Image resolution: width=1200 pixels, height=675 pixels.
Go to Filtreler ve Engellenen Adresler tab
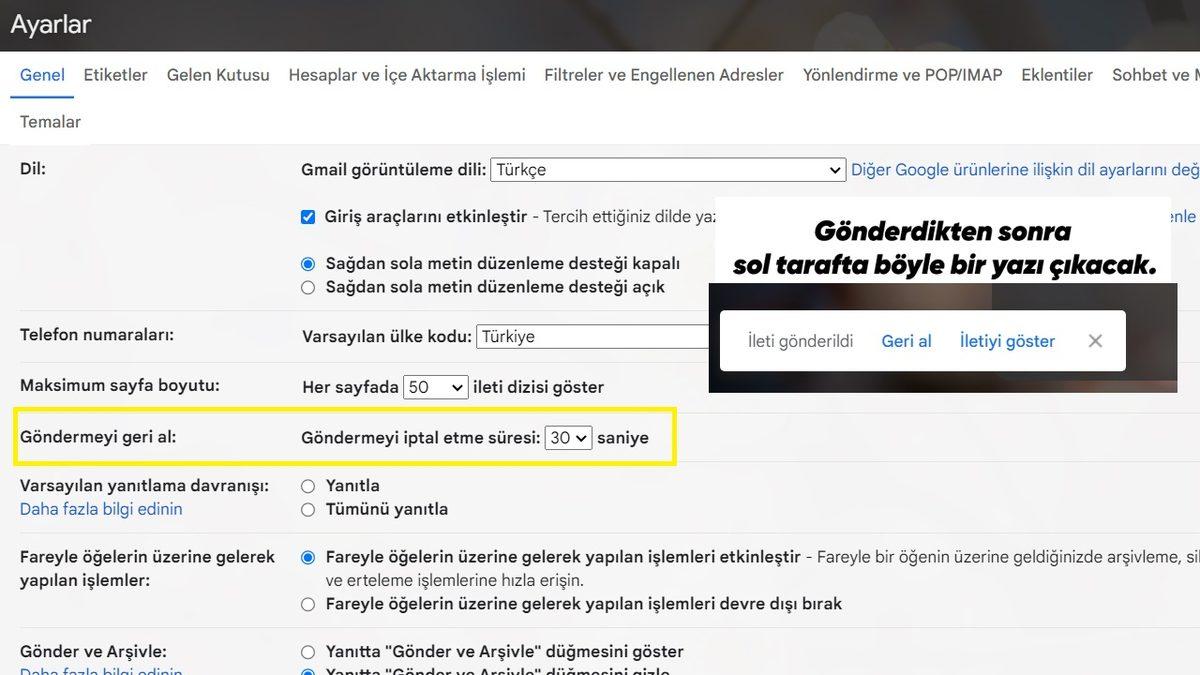coord(663,74)
